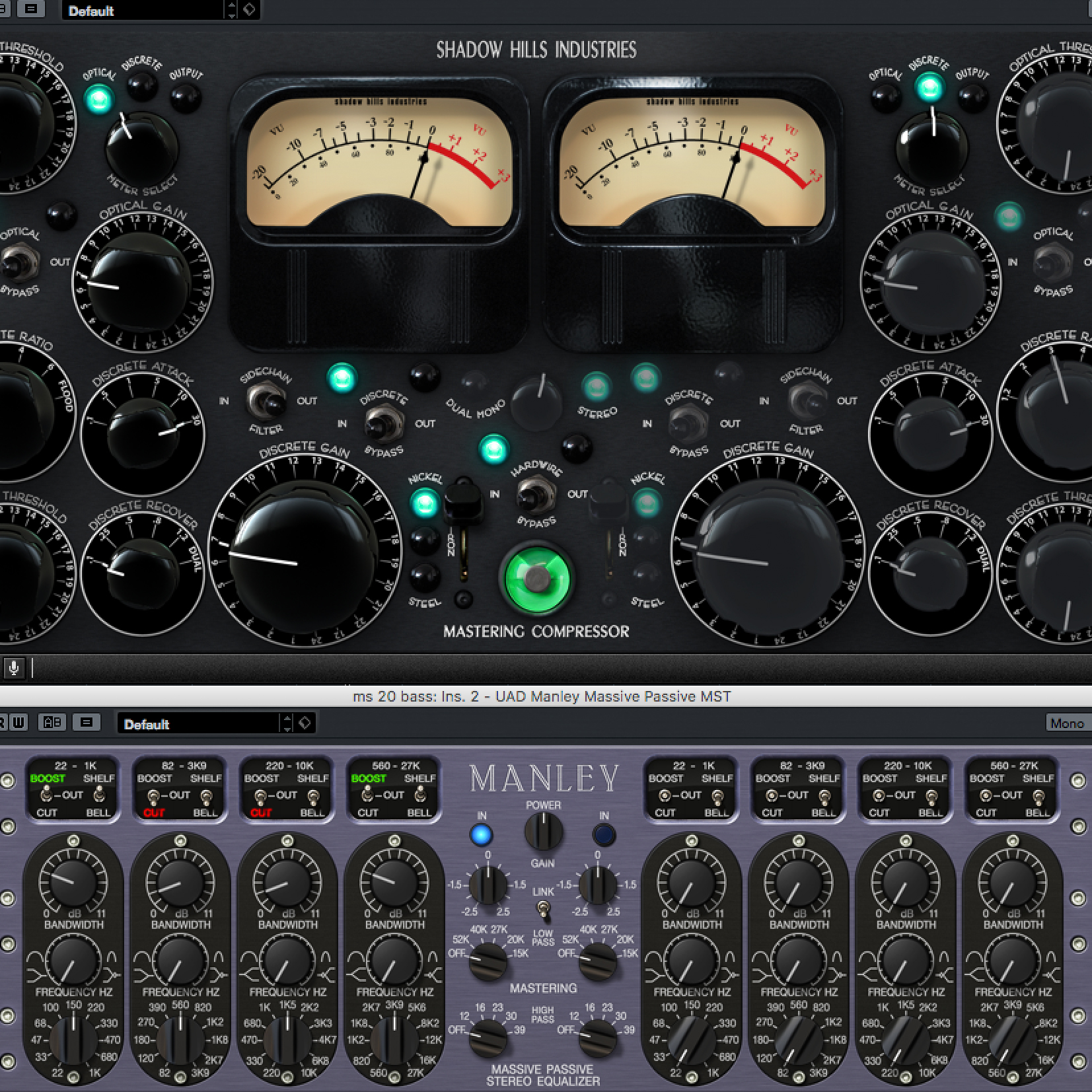Toggle the A/B comparison button in Manley toolbar

52,723
